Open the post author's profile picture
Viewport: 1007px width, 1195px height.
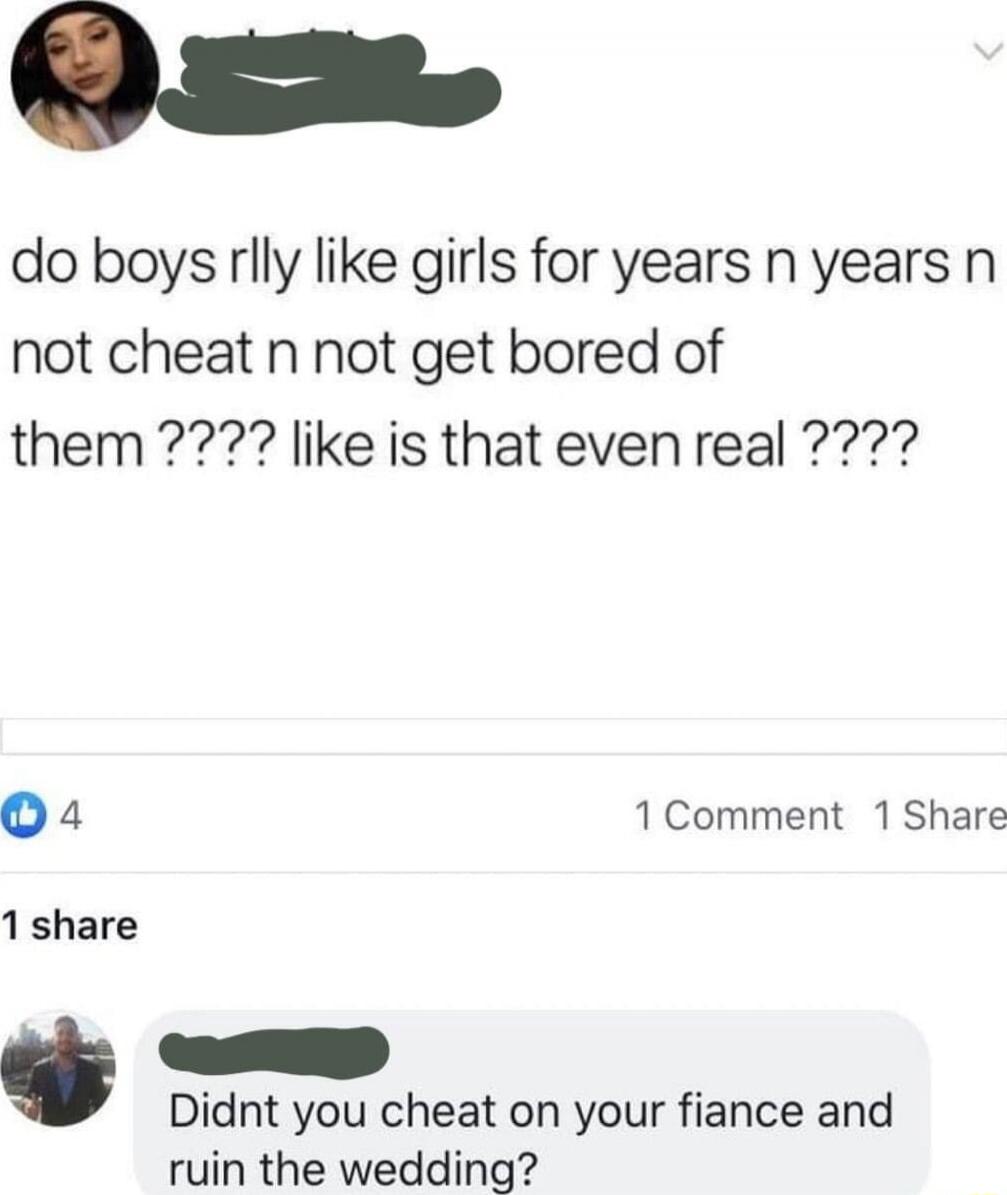(x=85, y=77)
